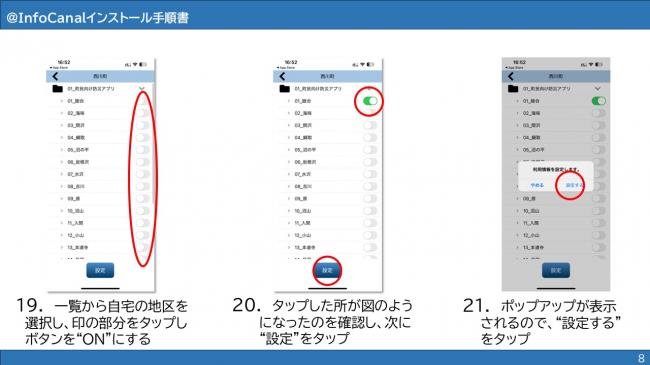Screen dimensions: 650x365
Task: Select the 13 district row label in step 19 phone
Action: tap(78, 248)
